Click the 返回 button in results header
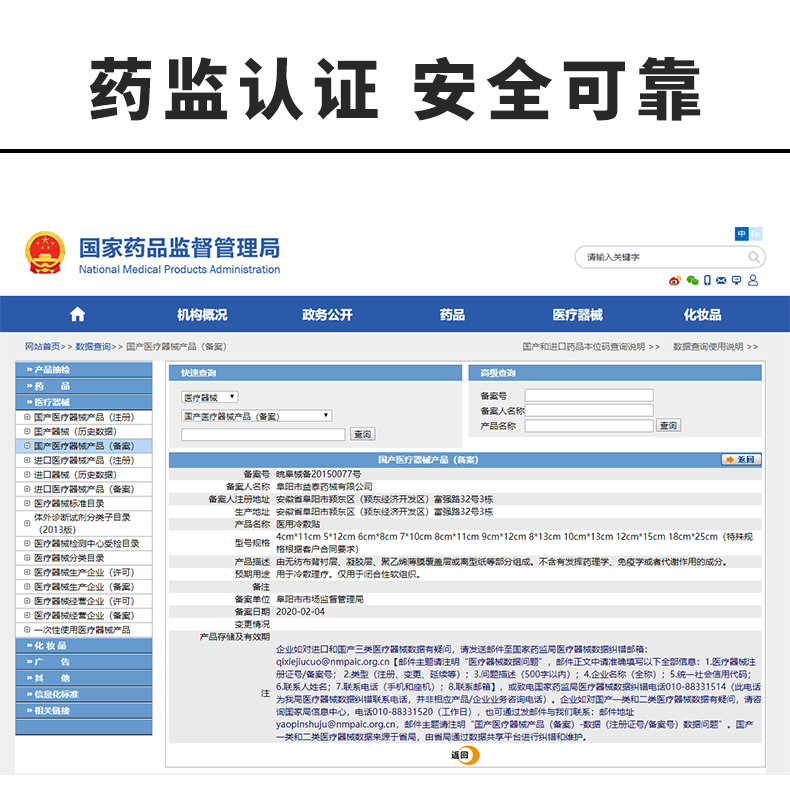Screen dimensions: 790x790 pyautogui.click(x=741, y=459)
